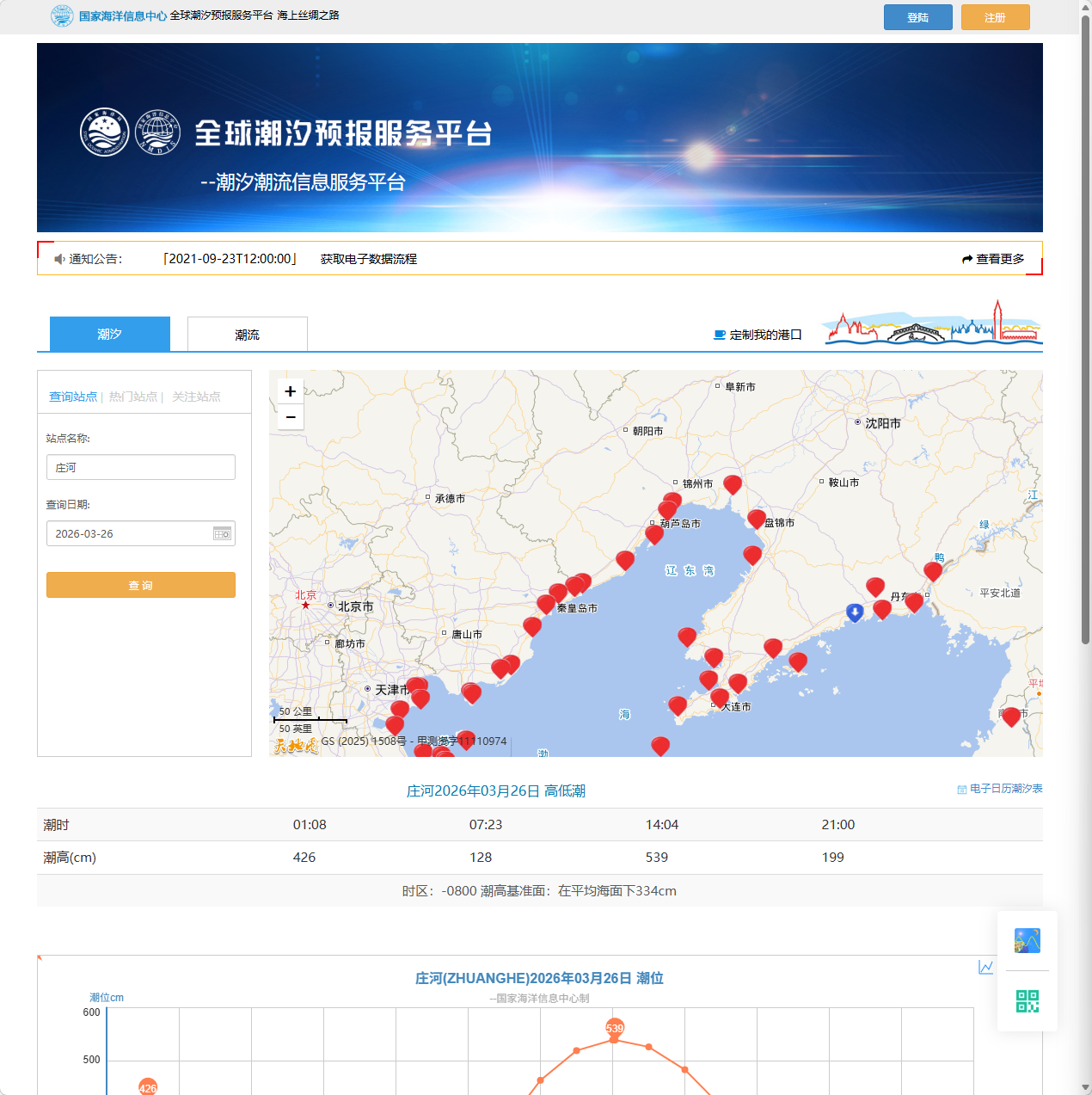Viewport: 1092px width, 1095px height.
Task: Click the 天地图 logo on the map
Action: click(297, 744)
